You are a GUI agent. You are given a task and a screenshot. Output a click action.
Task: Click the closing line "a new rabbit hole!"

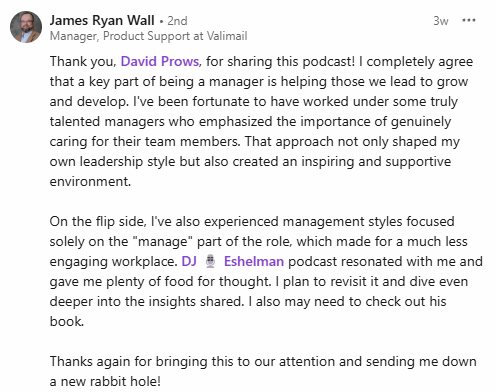(105, 381)
